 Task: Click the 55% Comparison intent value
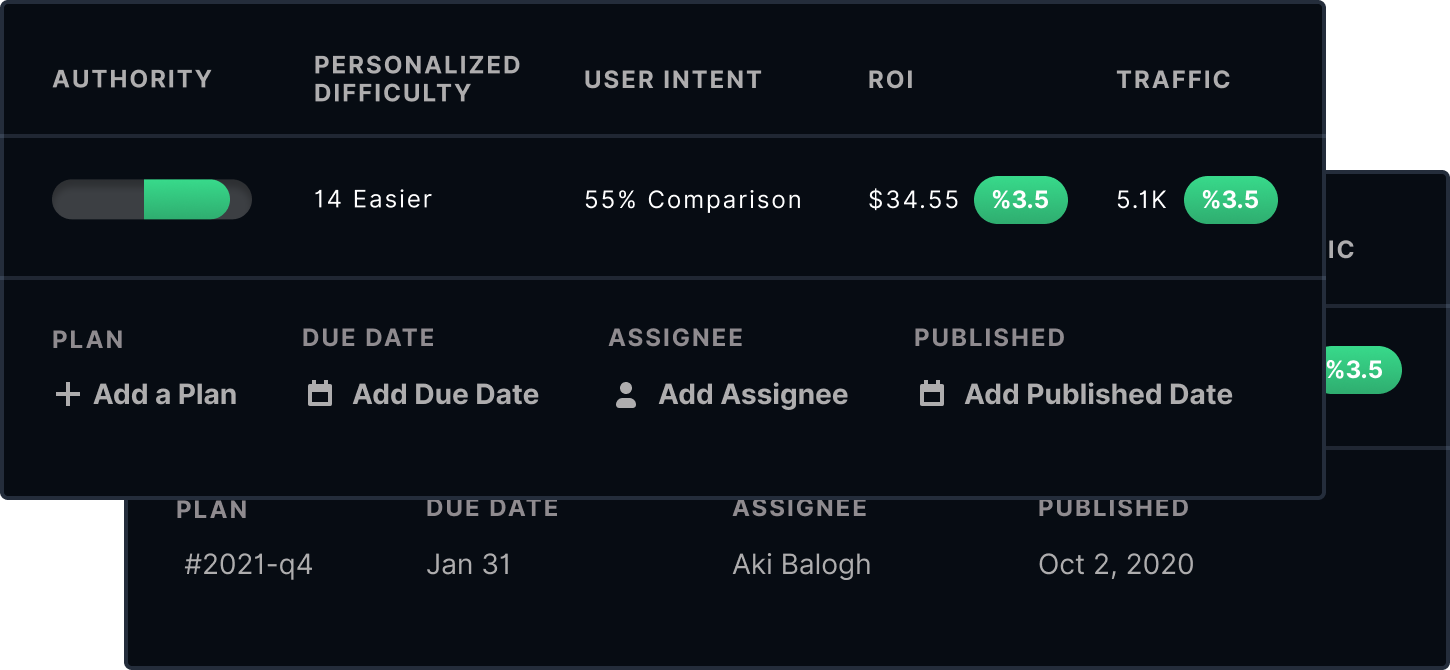click(x=693, y=200)
